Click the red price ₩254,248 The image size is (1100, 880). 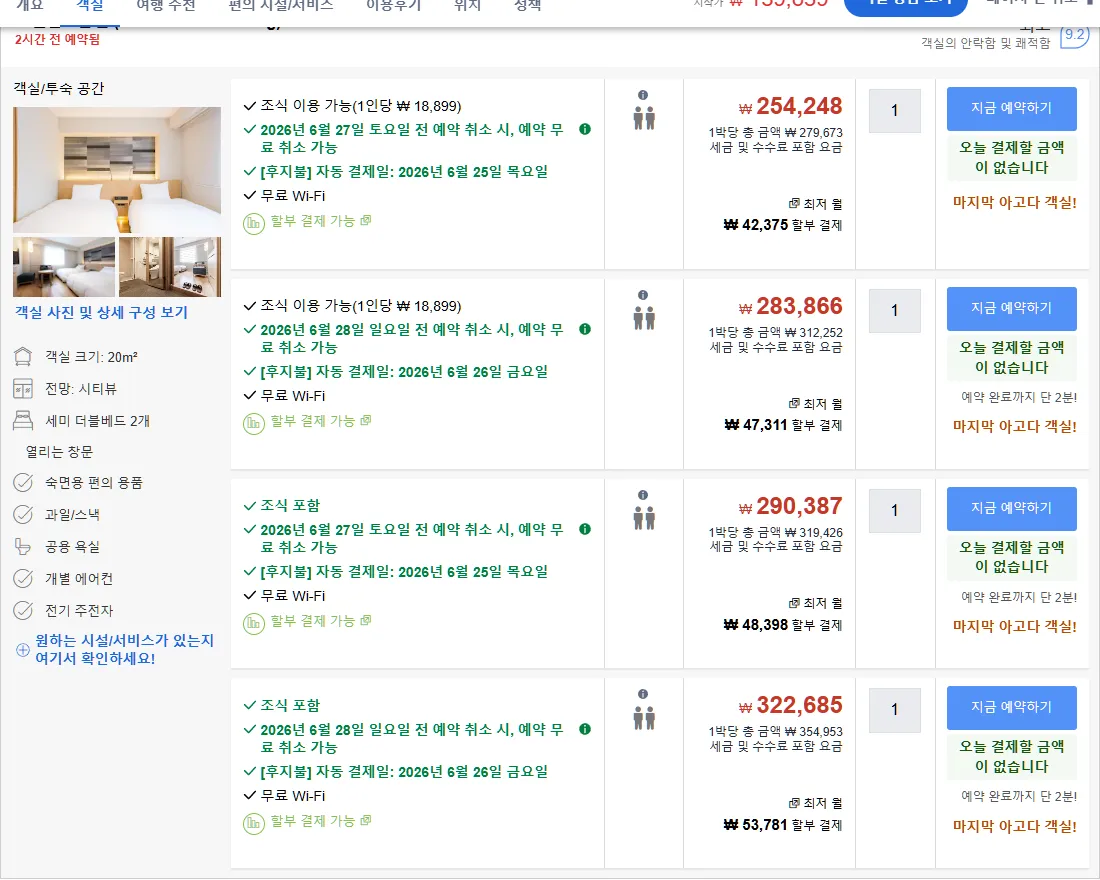[x=791, y=107]
